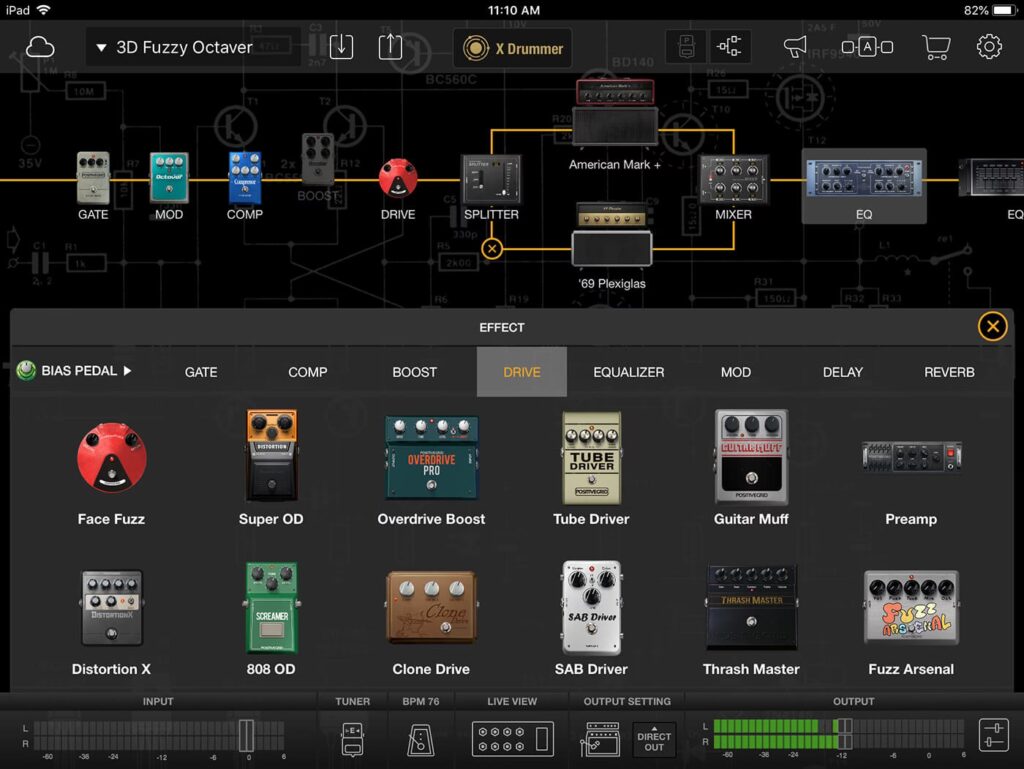Open the 3D Fuzzy Octaver preset dropdown
The width and height of the screenshot is (1024, 769).
coord(174,47)
